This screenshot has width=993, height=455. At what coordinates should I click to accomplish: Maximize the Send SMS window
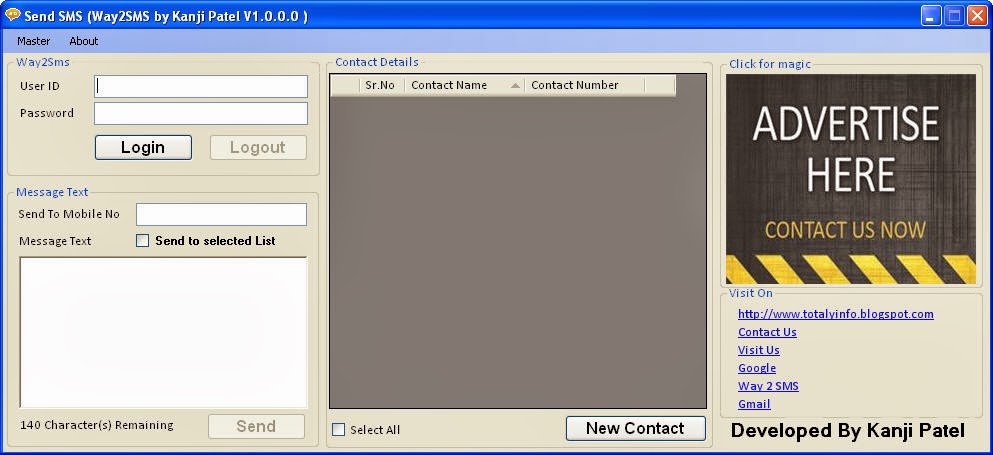(x=954, y=16)
